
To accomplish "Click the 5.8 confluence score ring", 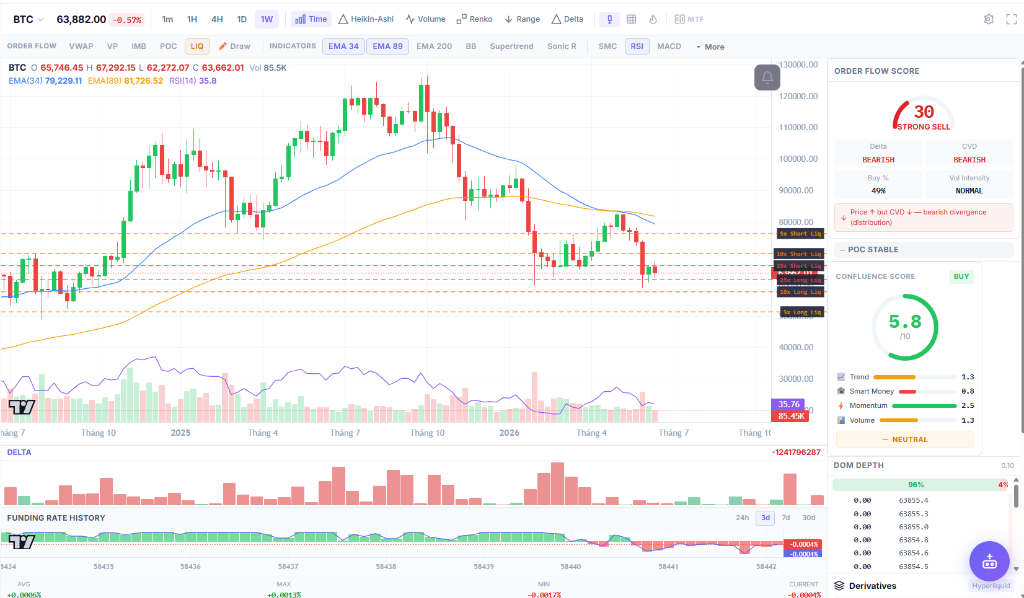I will tap(905, 327).
